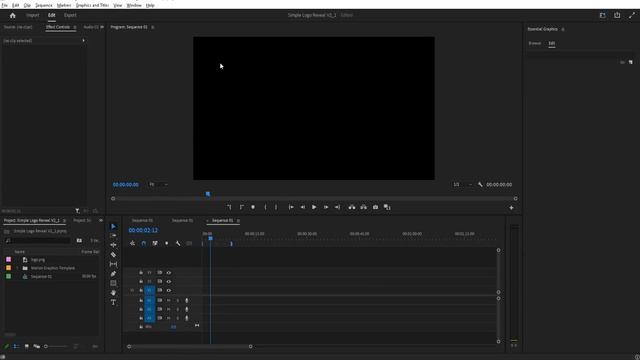The width and height of the screenshot is (640, 360).
Task: Select the Track Select Forward tool
Action: point(113,236)
